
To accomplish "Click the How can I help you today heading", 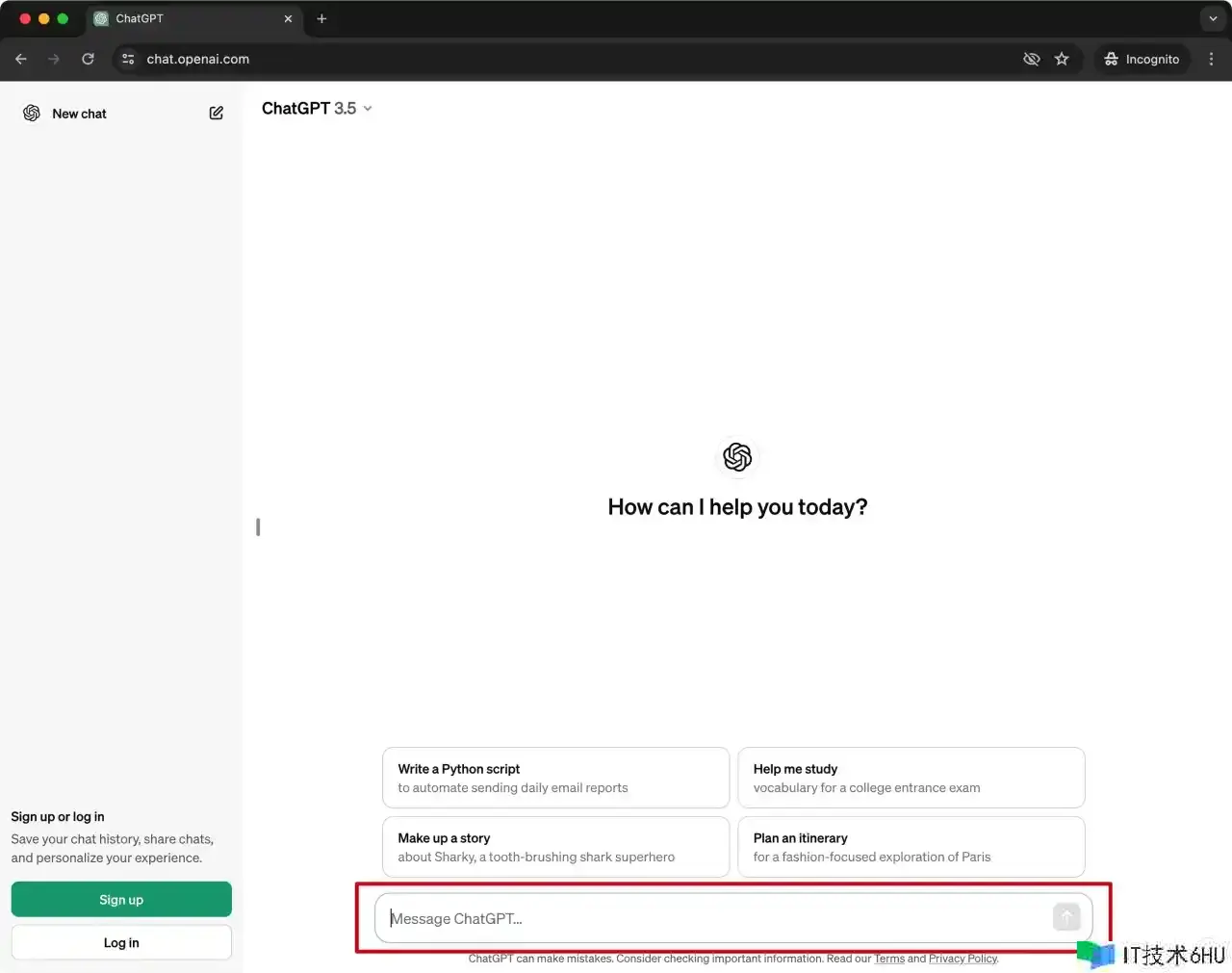I will click(737, 507).
